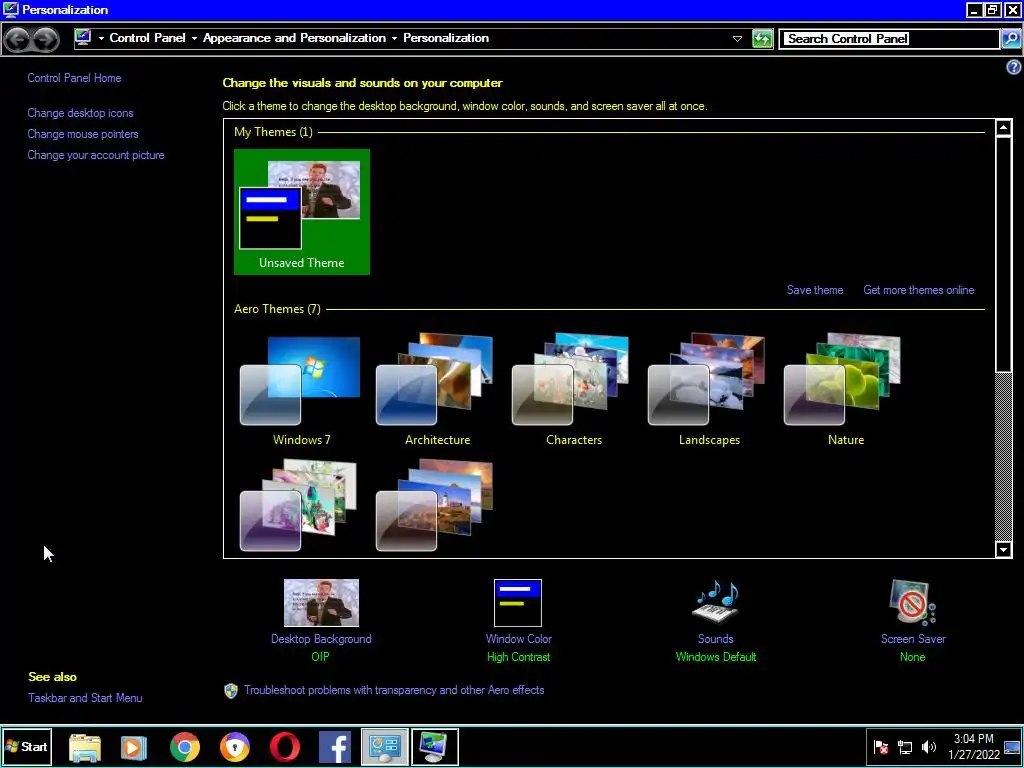Apply the Windows 7 Aero theme
Viewport: 1024px width, 768px height.
[x=302, y=391]
